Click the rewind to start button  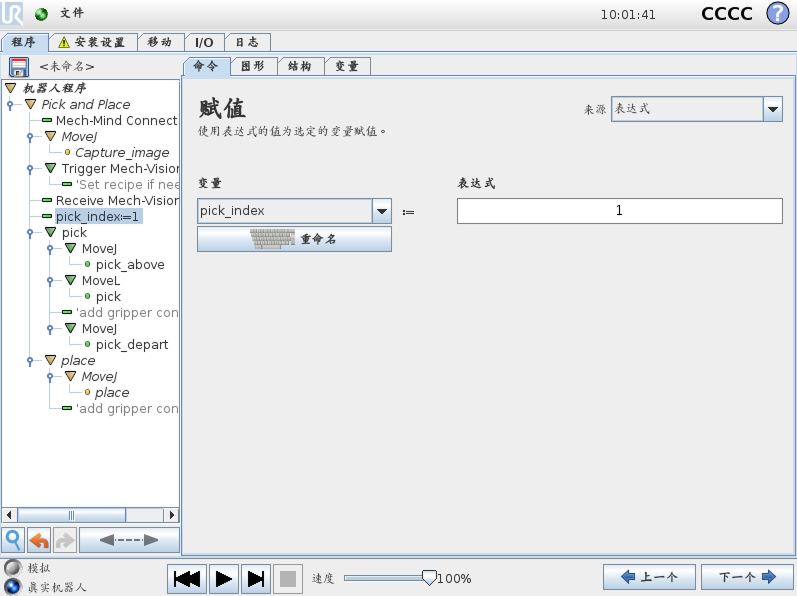(x=187, y=578)
